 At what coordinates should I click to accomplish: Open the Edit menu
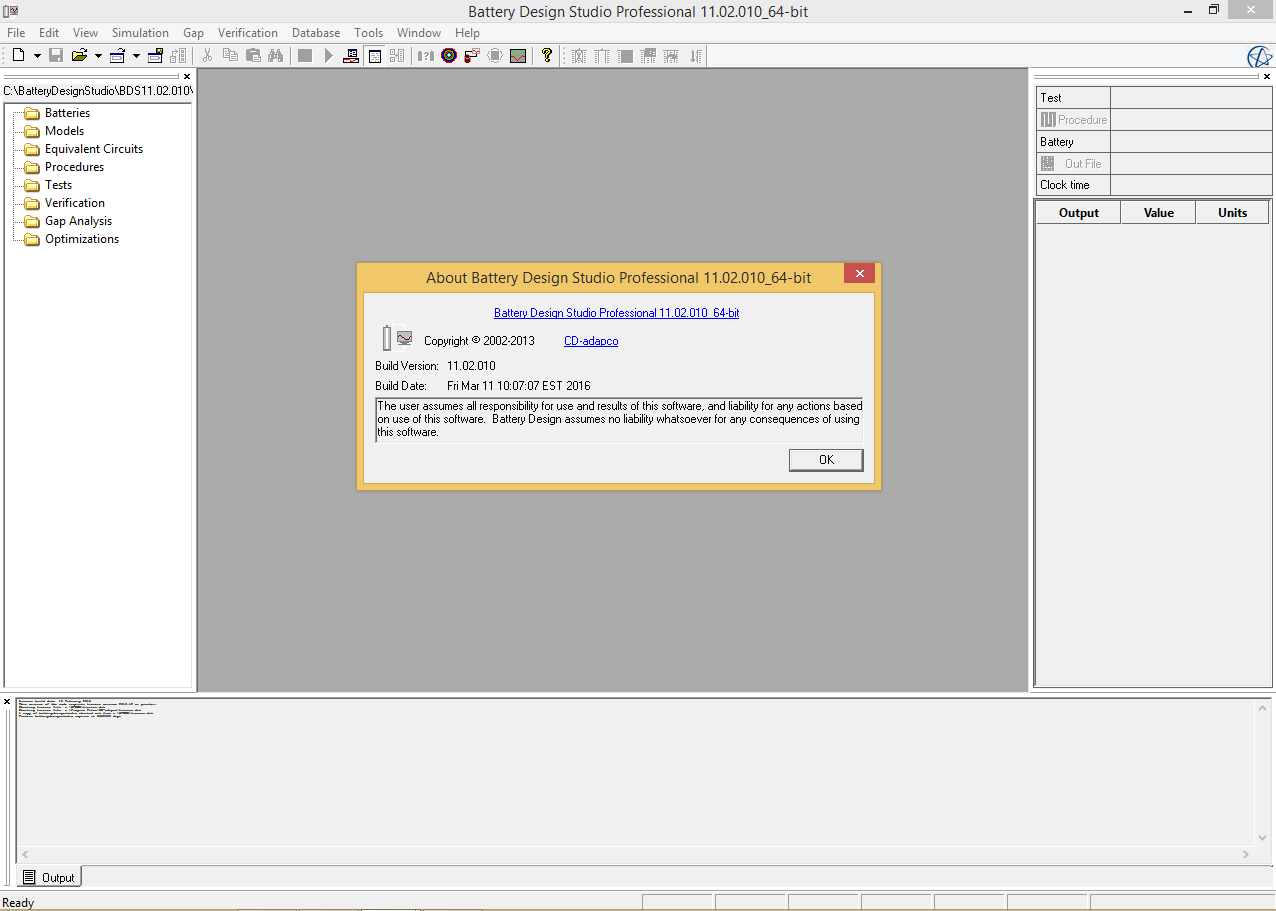pyautogui.click(x=49, y=33)
